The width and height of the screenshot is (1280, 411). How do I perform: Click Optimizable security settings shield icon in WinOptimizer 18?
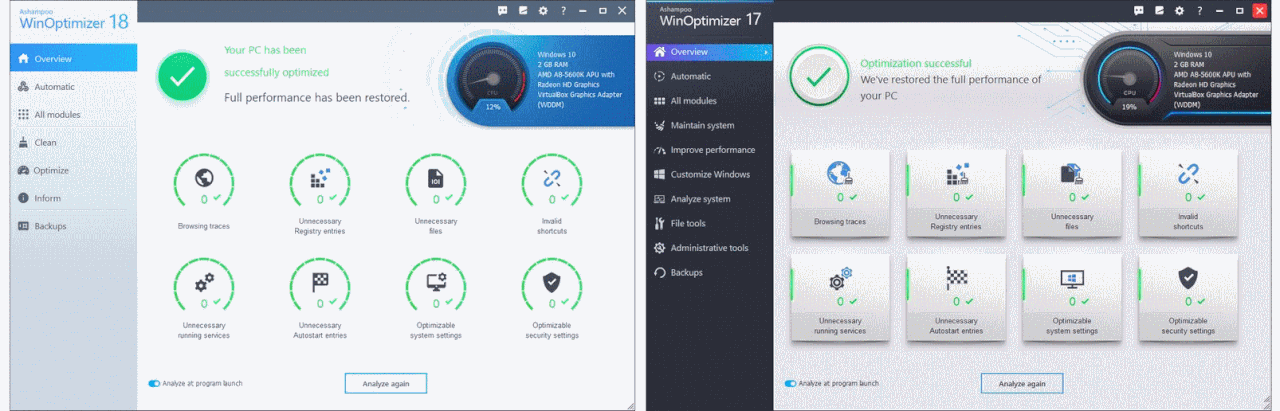552,282
